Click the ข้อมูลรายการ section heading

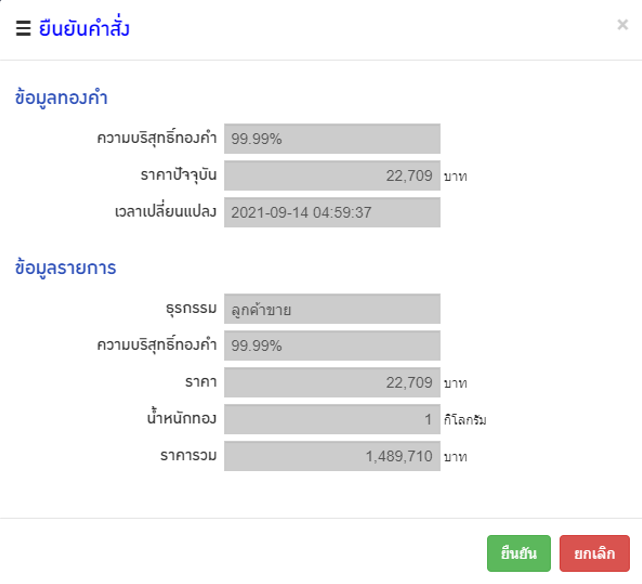[x=66, y=268]
